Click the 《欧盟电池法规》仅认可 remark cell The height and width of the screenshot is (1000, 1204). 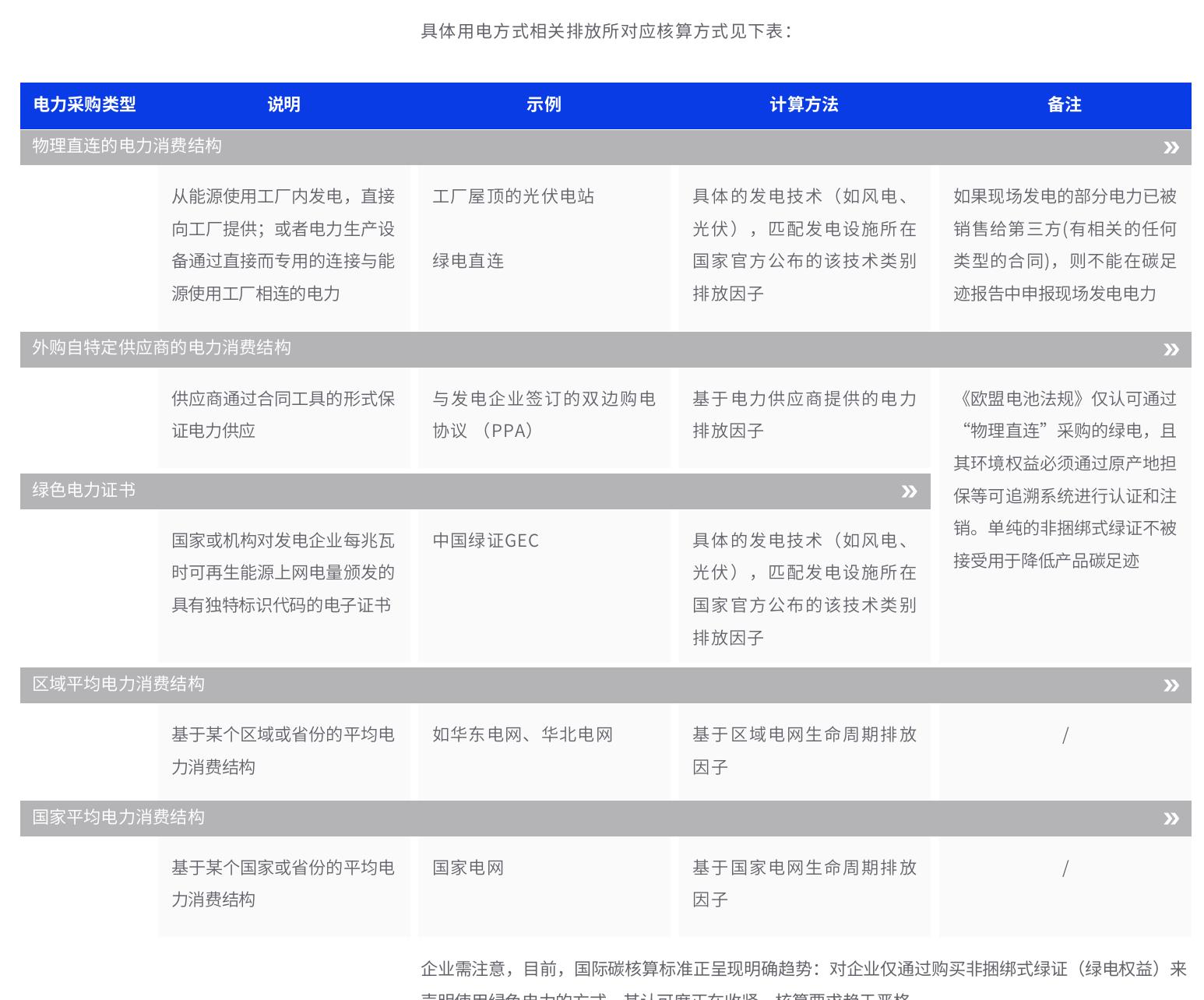(1065, 516)
